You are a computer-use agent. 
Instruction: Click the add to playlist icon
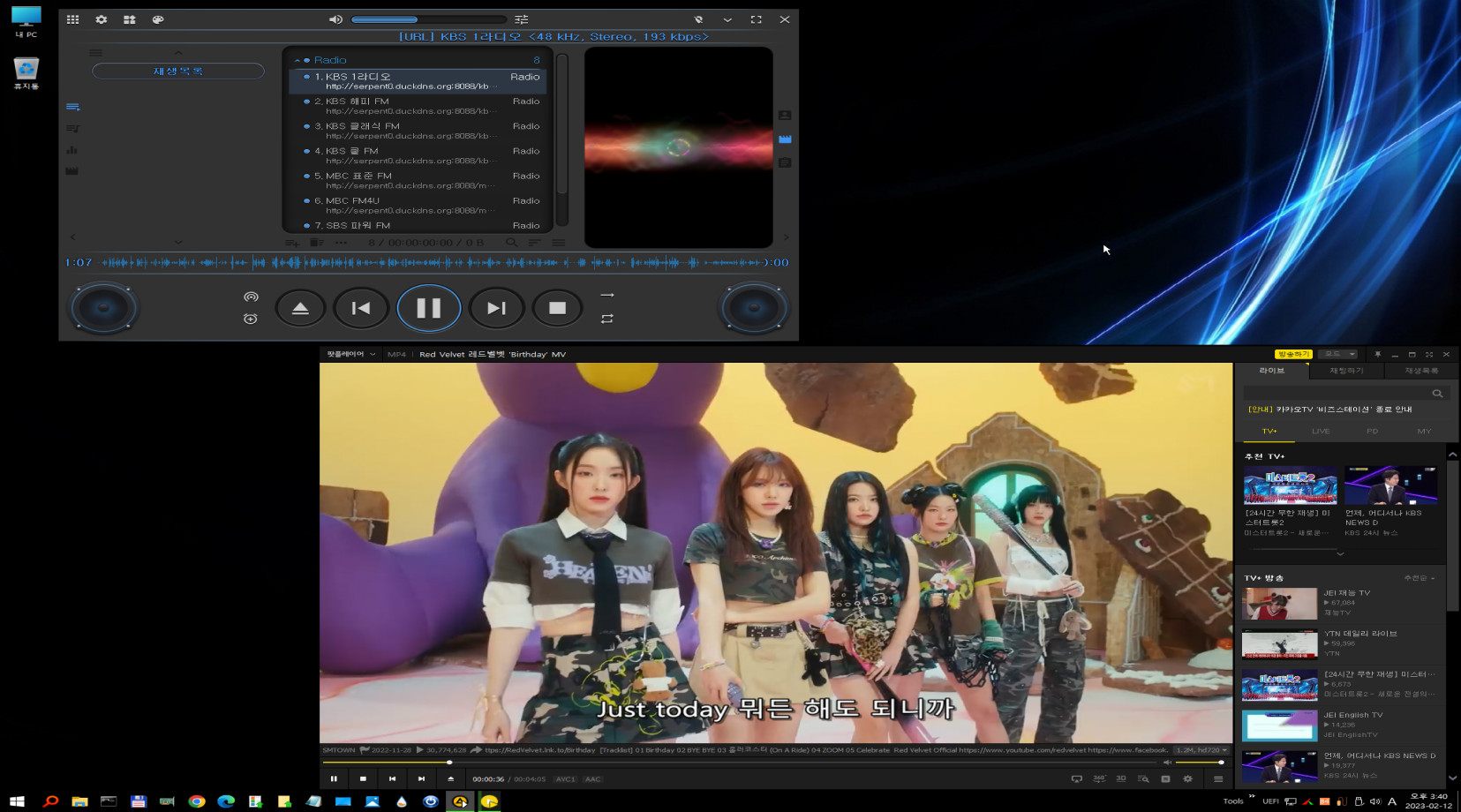point(292,243)
